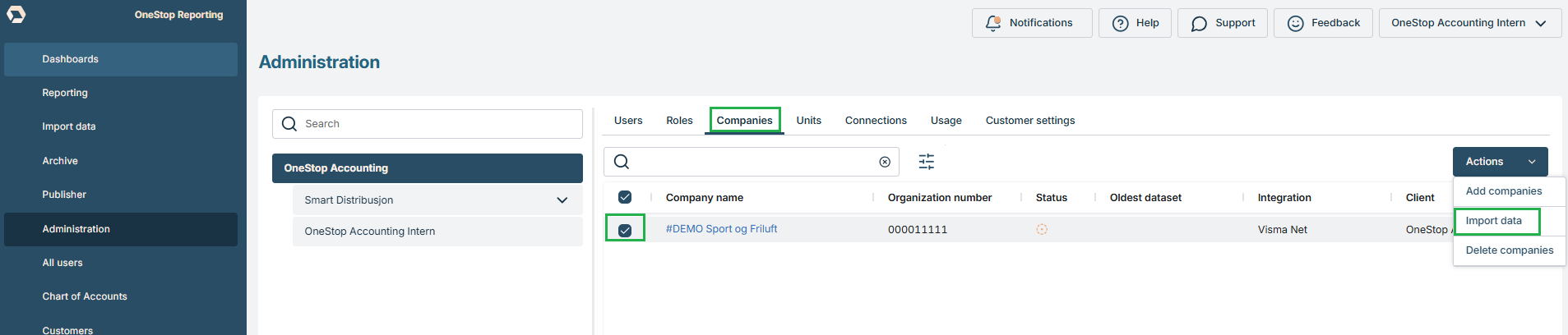Screen dimensions: 1568x335
Task: Uncheck the #DEMO Sport og Friluft row checkbox
Action: (x=625, y=231)
